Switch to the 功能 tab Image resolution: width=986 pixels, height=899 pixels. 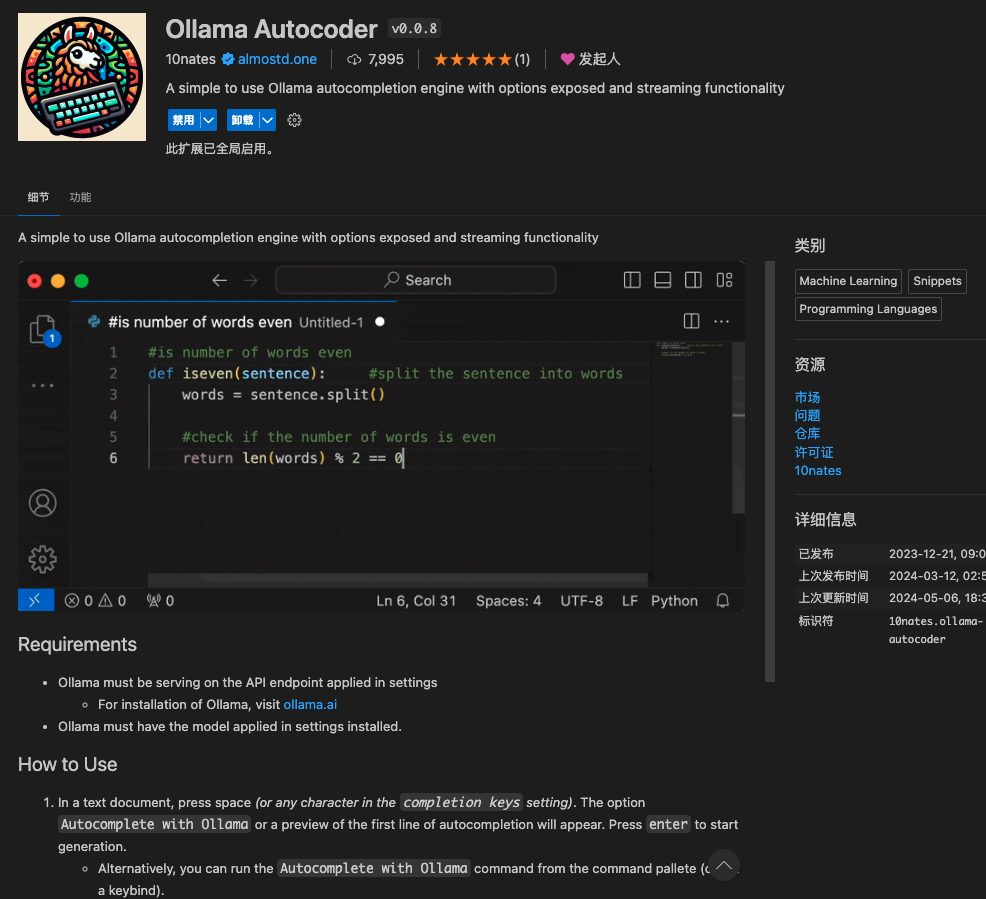80,197
